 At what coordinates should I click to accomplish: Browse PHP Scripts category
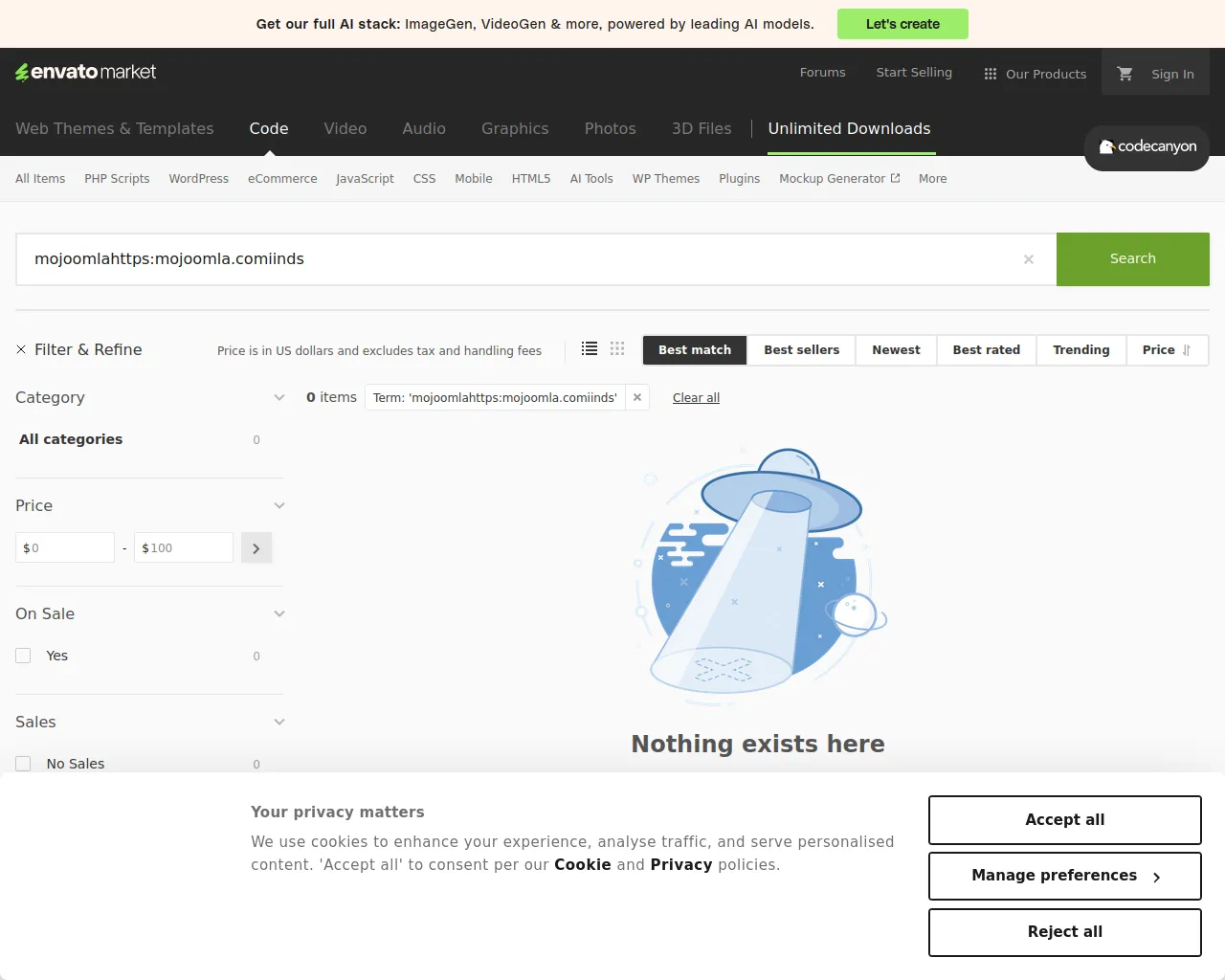pyautogui.click(x=117, y=179)
